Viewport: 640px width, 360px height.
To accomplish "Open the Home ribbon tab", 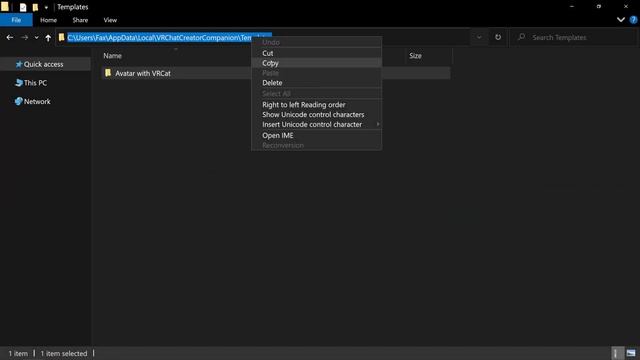I will [x=49, y=20].
